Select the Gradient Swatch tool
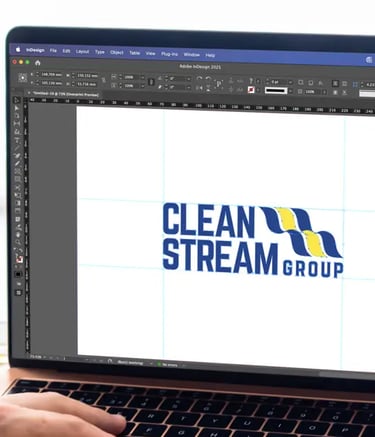375x437 pixels. pyautogui.click(x=18, y=203)
